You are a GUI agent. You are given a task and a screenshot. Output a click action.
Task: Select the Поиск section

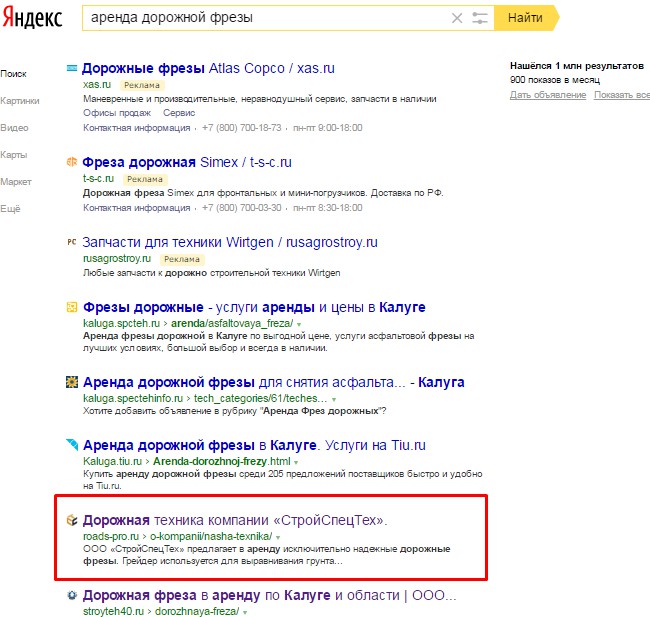click(13, 74)
